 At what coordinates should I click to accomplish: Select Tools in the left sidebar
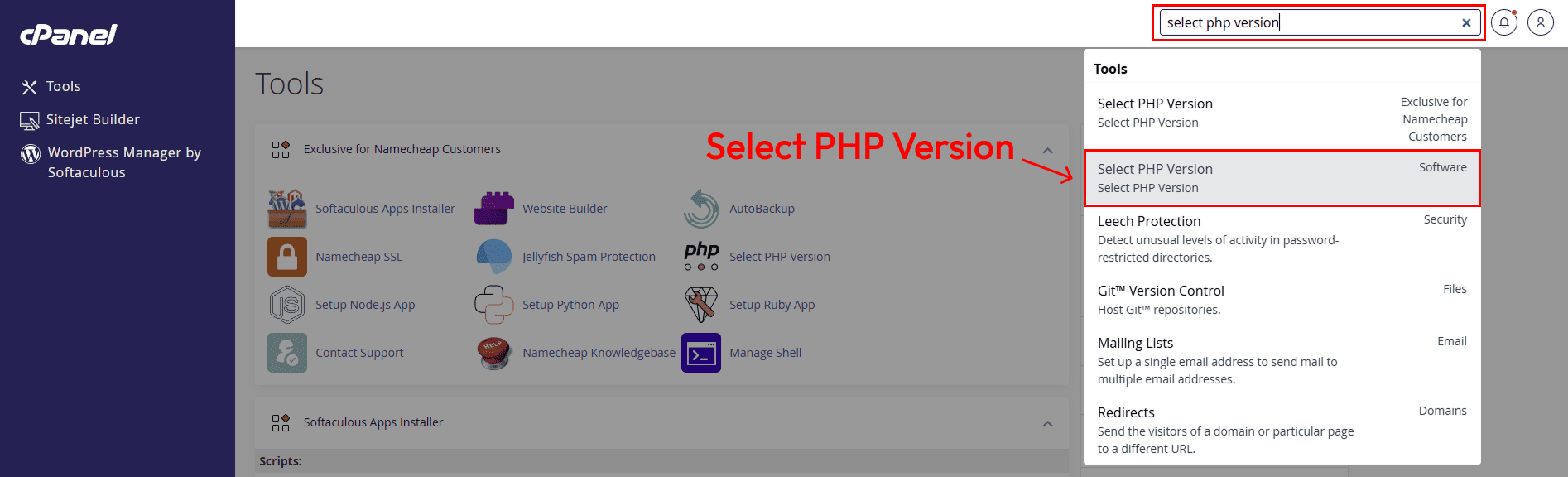click(64, 86)
